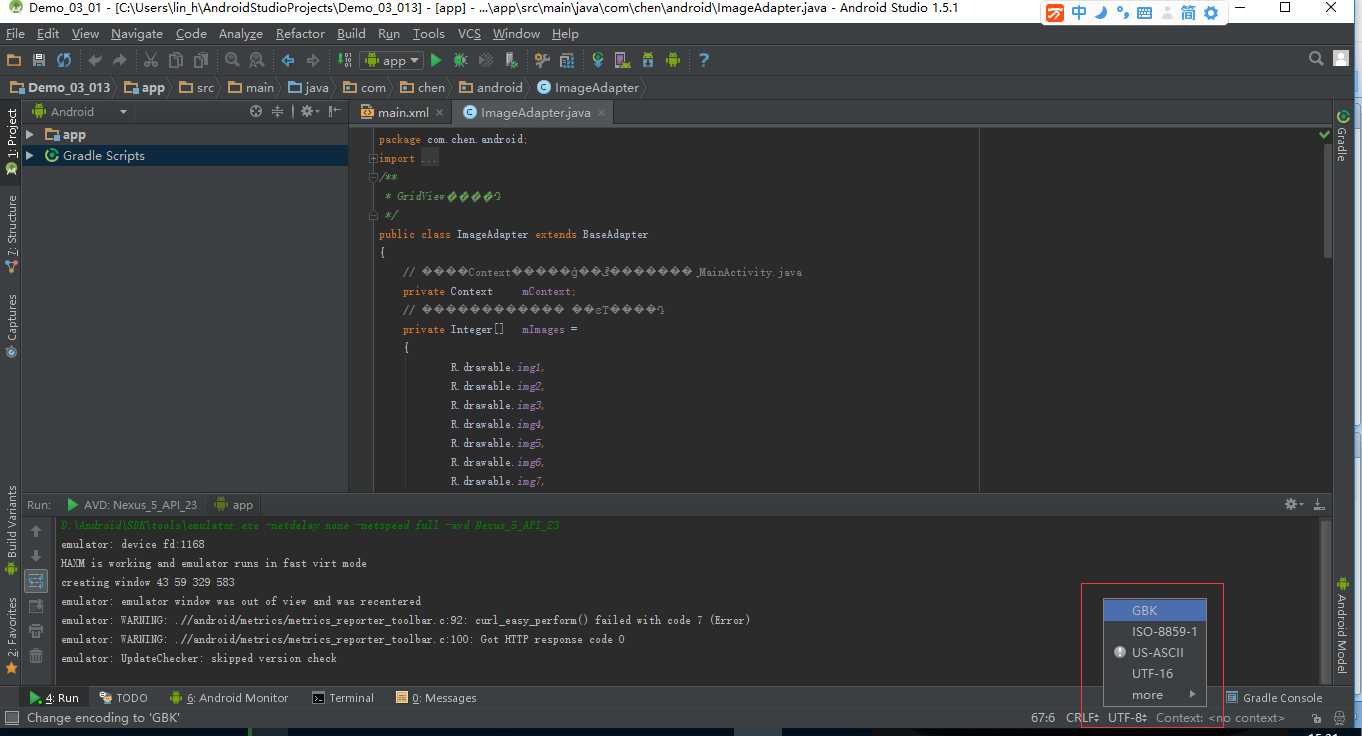Open Project panel settings gear
Screen dimensions: 1362x736
pos(308,112)
